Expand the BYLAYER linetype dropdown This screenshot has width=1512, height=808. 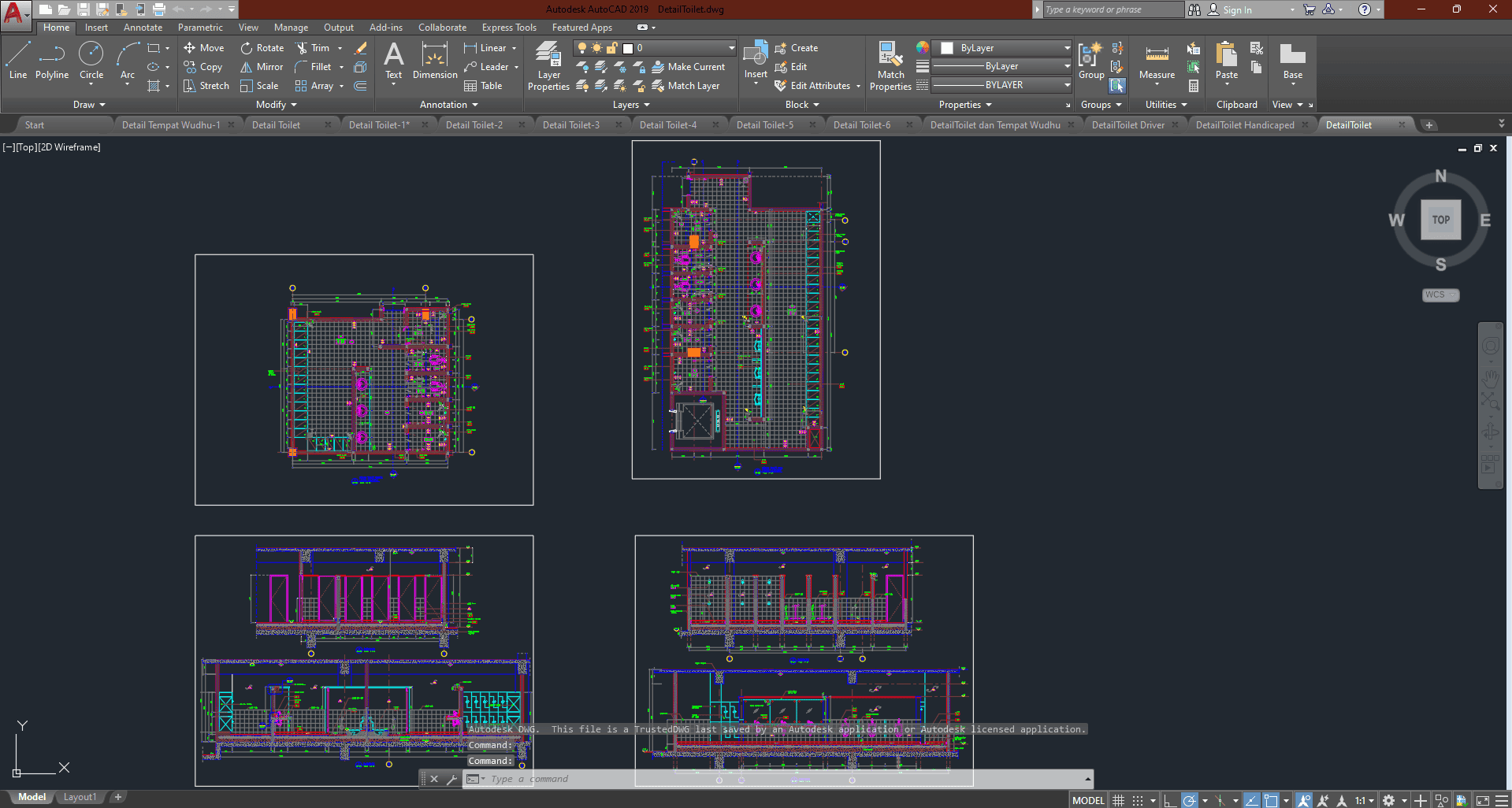(1067, 85)
